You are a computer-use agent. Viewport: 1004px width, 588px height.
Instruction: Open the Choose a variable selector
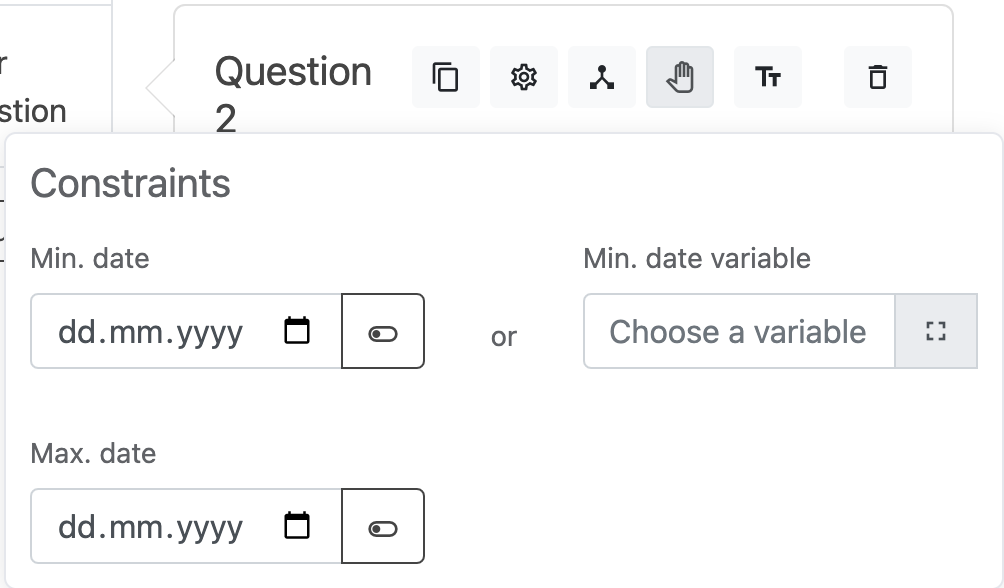[740, 331]
